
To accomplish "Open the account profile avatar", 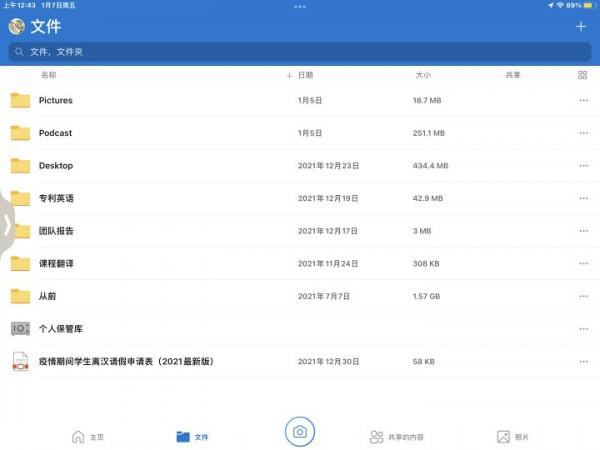I will click(16, 26).
